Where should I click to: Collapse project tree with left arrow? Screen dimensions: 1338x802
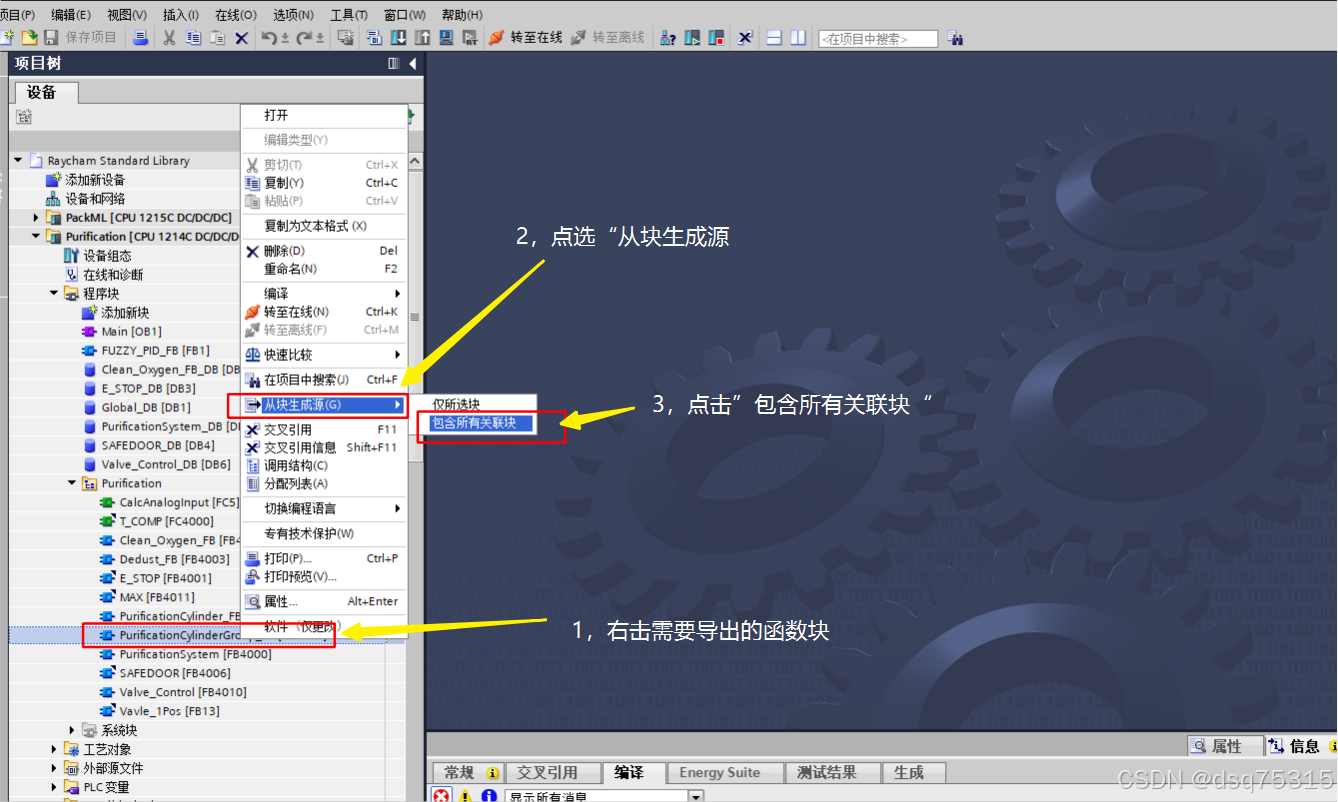coord(413,64)
